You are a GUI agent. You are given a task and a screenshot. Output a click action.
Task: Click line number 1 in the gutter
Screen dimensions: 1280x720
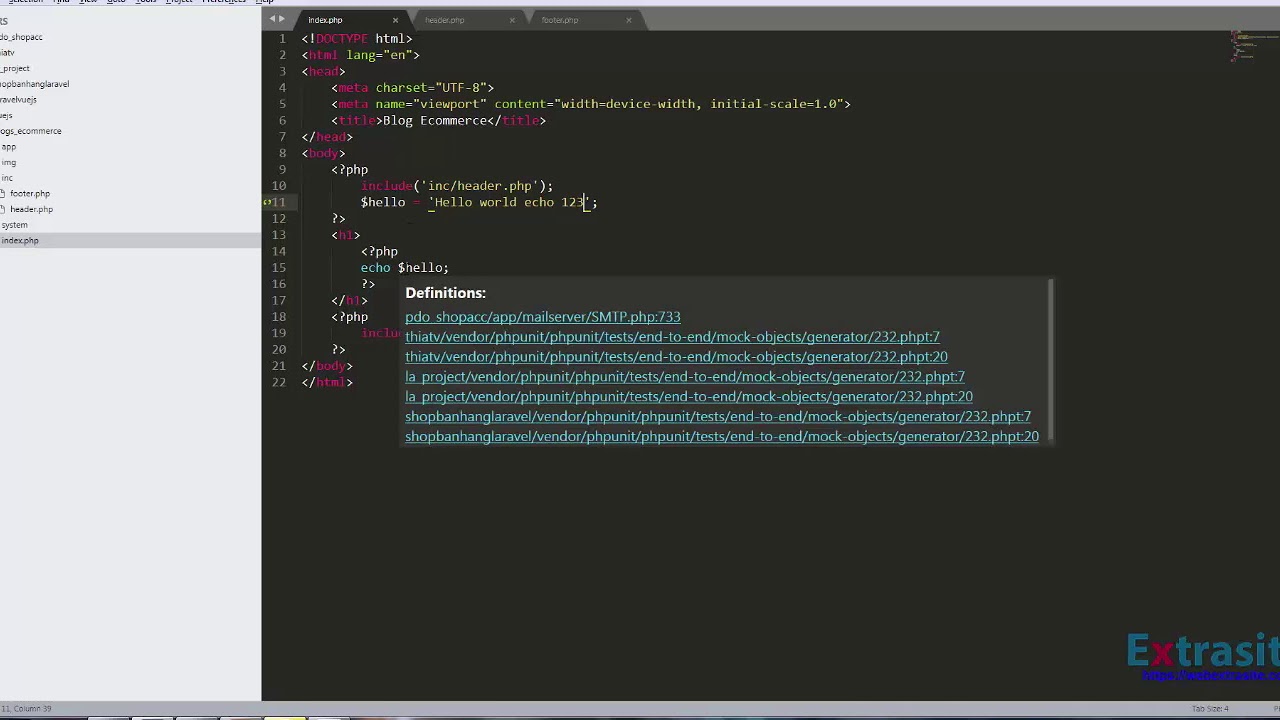point(282,39)
